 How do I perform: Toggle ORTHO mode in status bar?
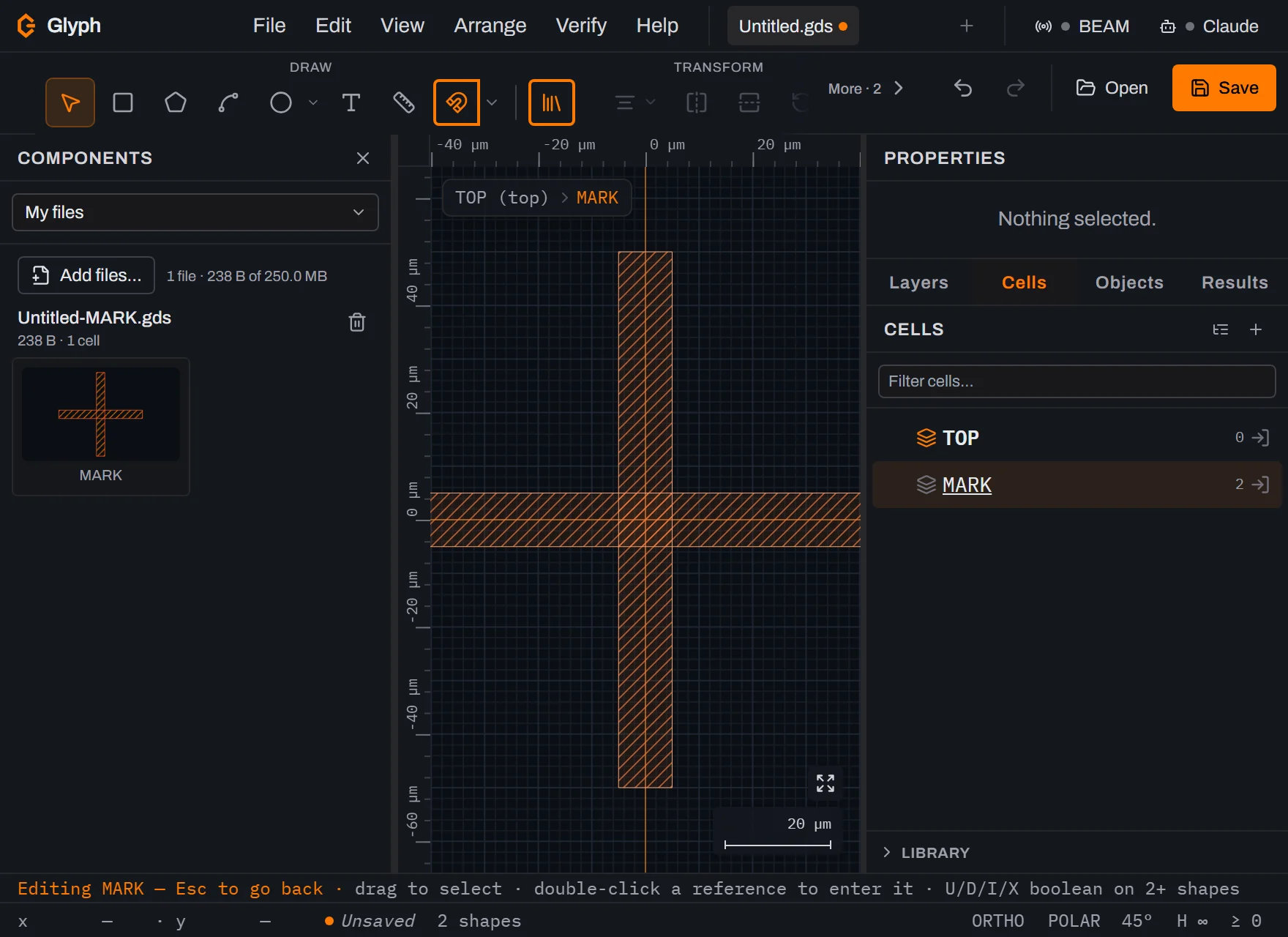click(x=997, y=921)
